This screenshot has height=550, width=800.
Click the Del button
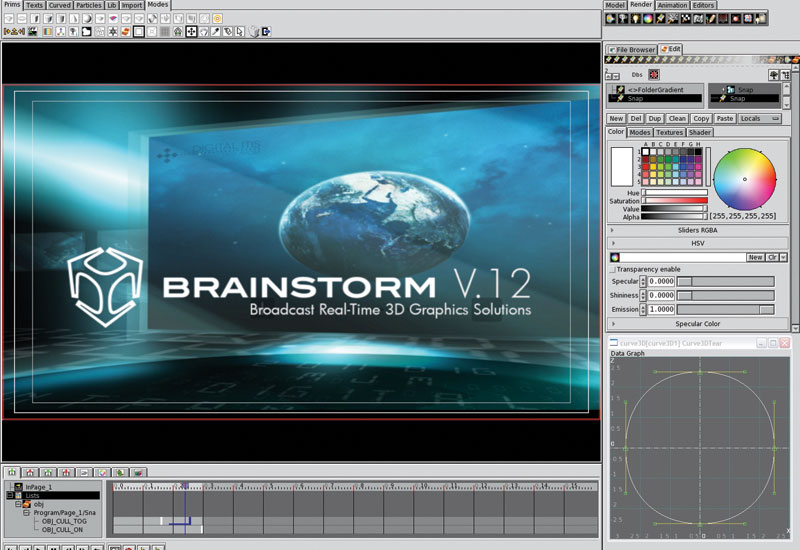636,118
